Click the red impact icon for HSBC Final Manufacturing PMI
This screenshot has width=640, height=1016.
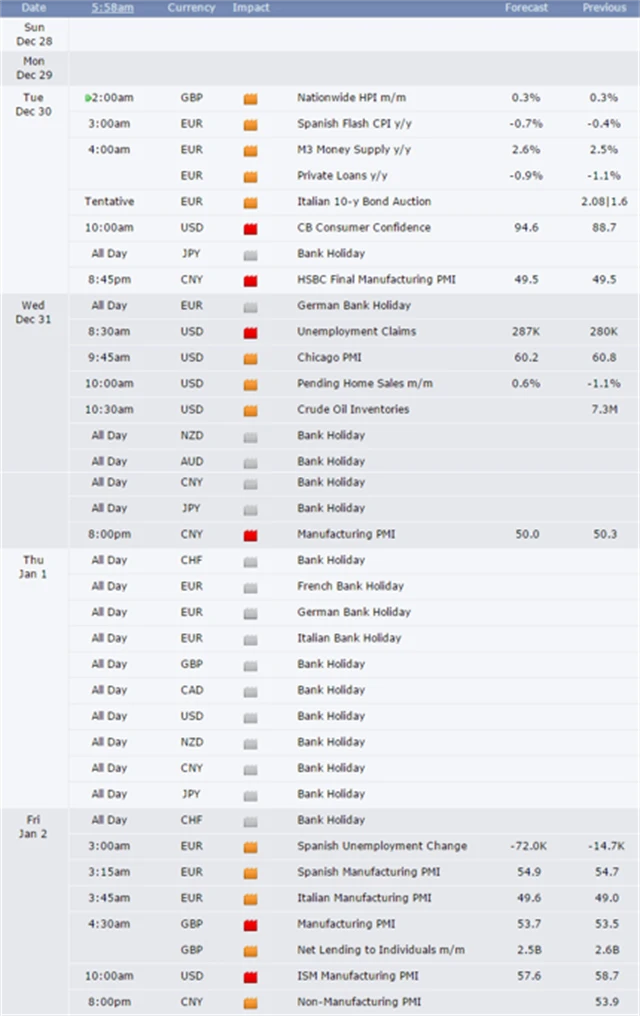tap(250, 280)
